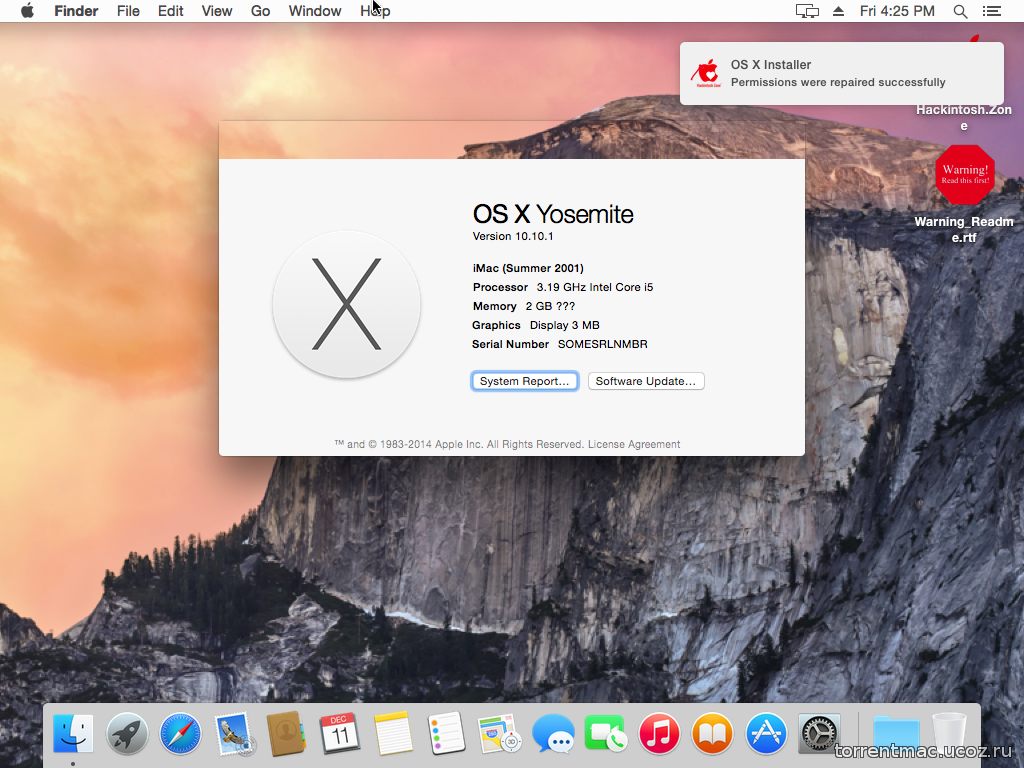Open Reminders list icon in dock
This screenshot has height=768, width=1024.
[x=446, y=733]
